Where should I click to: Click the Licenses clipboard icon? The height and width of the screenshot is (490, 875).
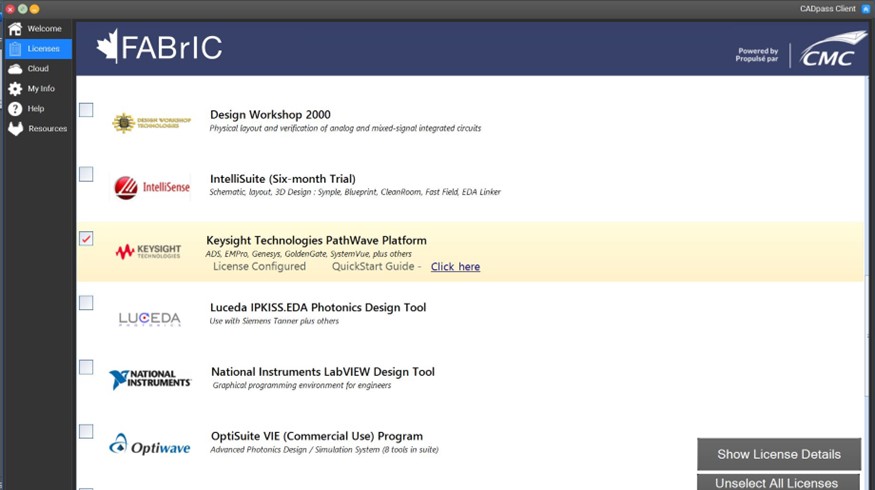tap(15, 49)
